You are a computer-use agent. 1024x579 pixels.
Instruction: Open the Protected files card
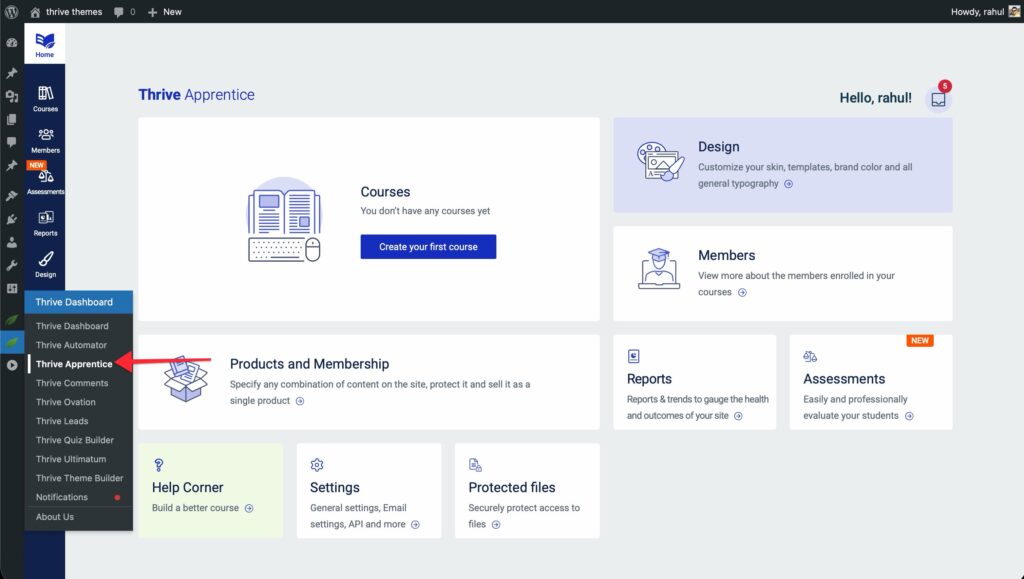(526, 490)
